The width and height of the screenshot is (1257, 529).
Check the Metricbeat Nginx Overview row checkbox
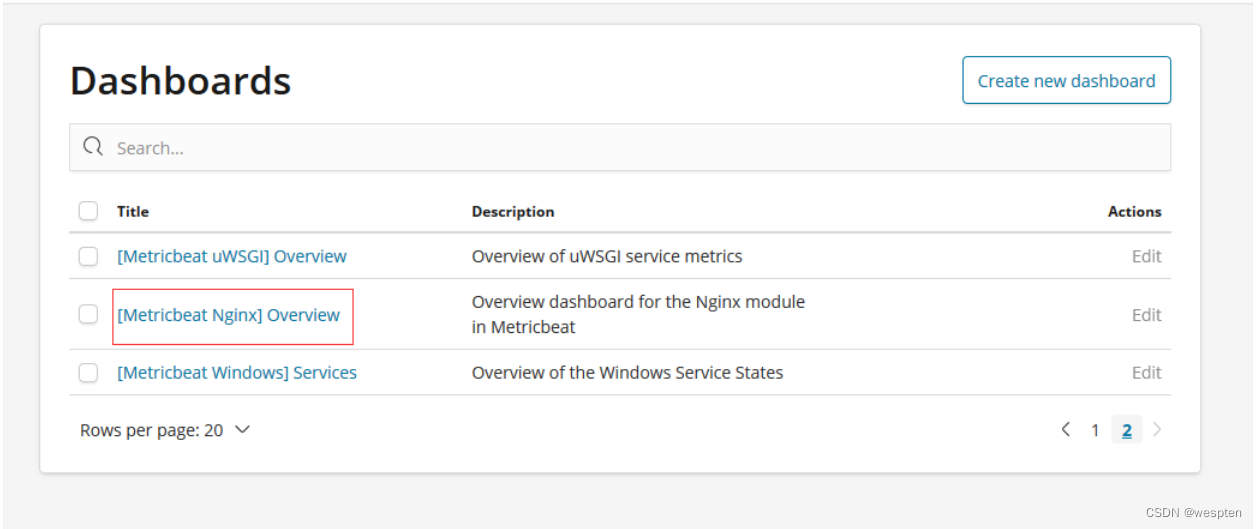click(88, 314)
